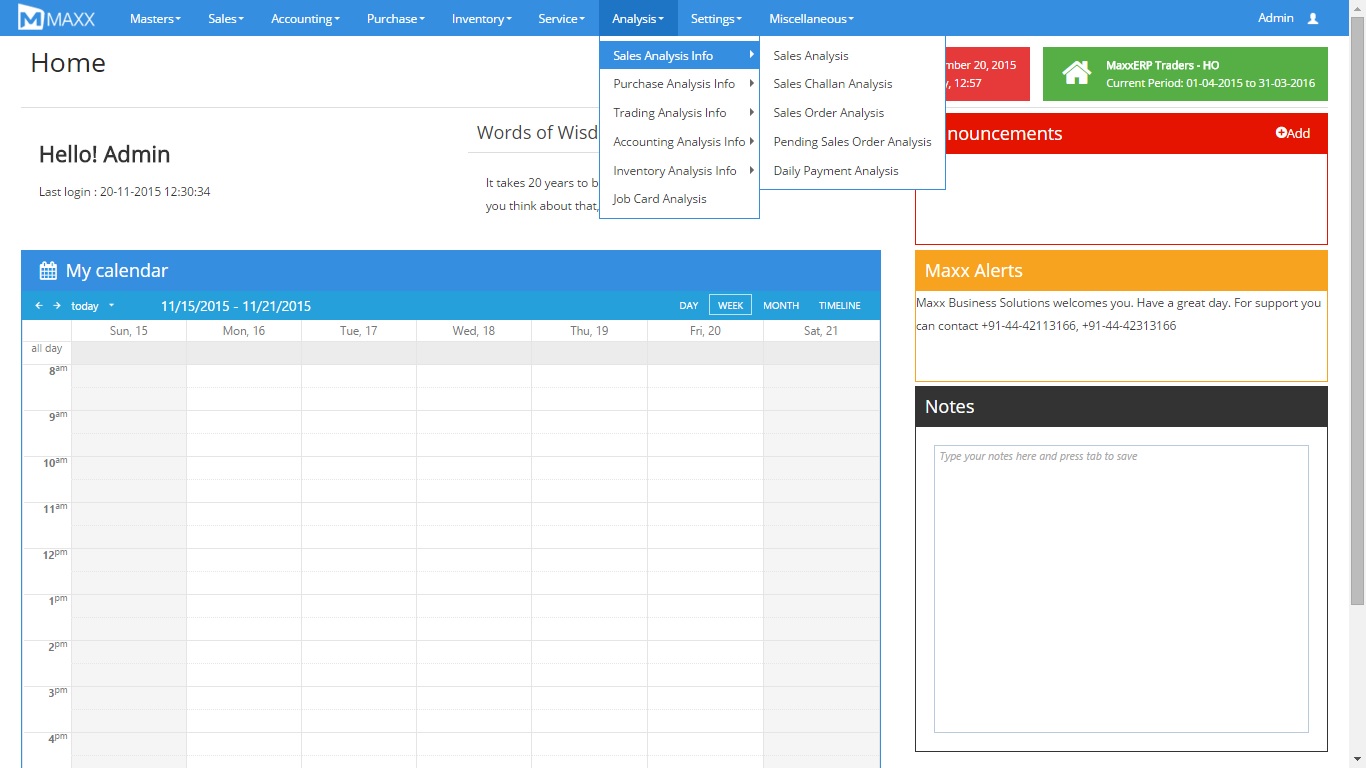
Task: Click the home icon for MaxxERP Traders
Action: [1076, 73]
